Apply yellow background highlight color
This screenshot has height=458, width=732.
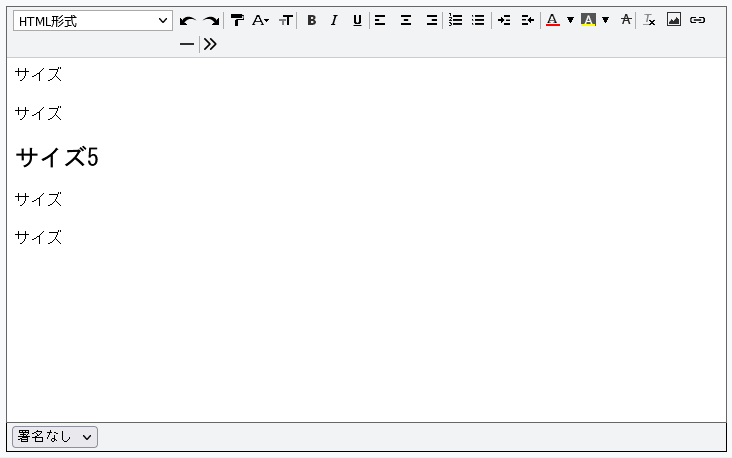(x=588, y=20)
